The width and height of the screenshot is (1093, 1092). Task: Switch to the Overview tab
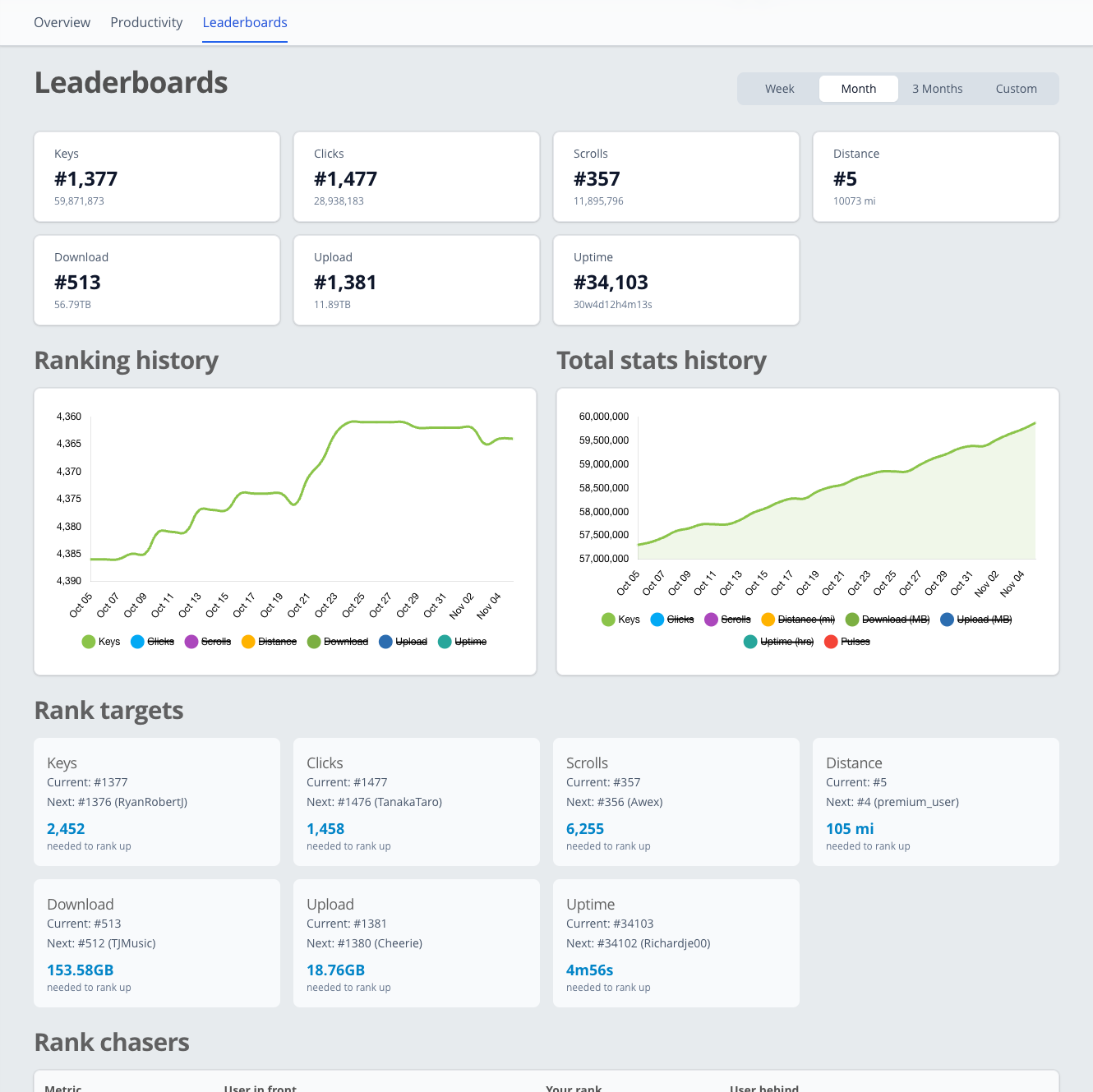[x=62, y=22]
